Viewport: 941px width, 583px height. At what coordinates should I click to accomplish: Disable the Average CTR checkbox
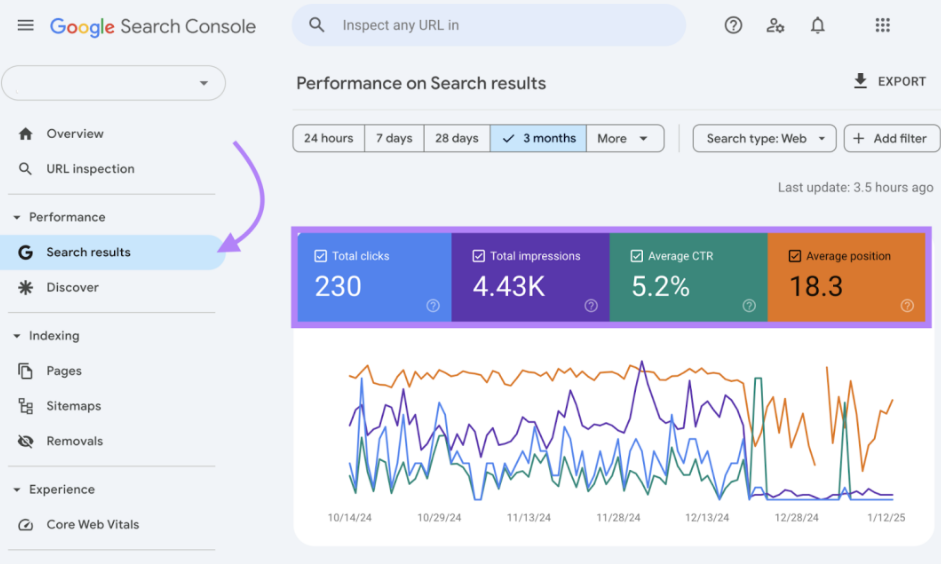tap(637, 256)
